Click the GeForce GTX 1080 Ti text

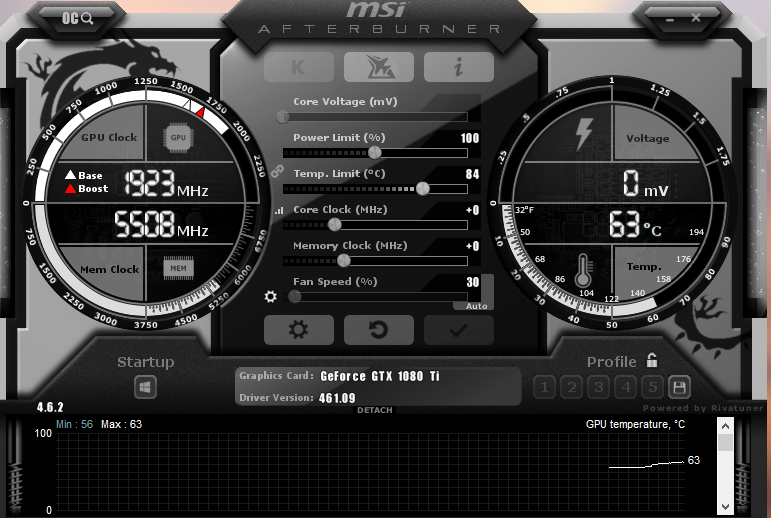coord(380,376)
